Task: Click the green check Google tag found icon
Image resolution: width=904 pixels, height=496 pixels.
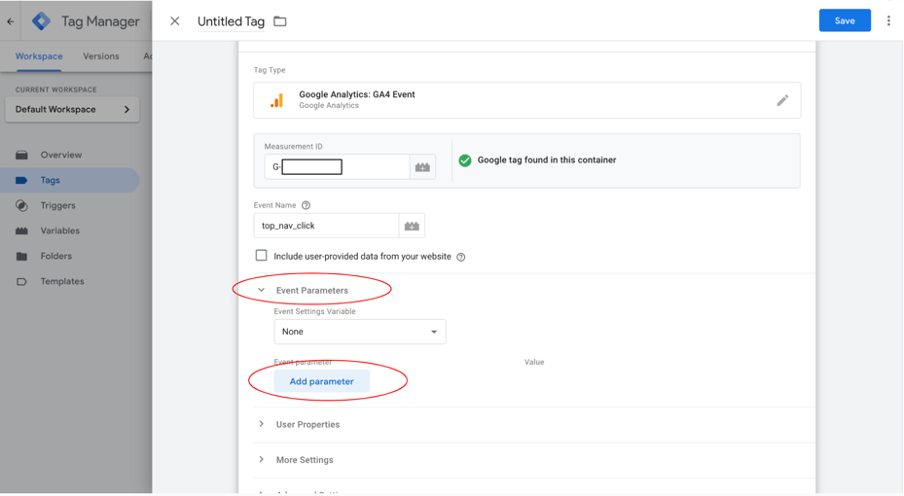Action: coord(465,160)
